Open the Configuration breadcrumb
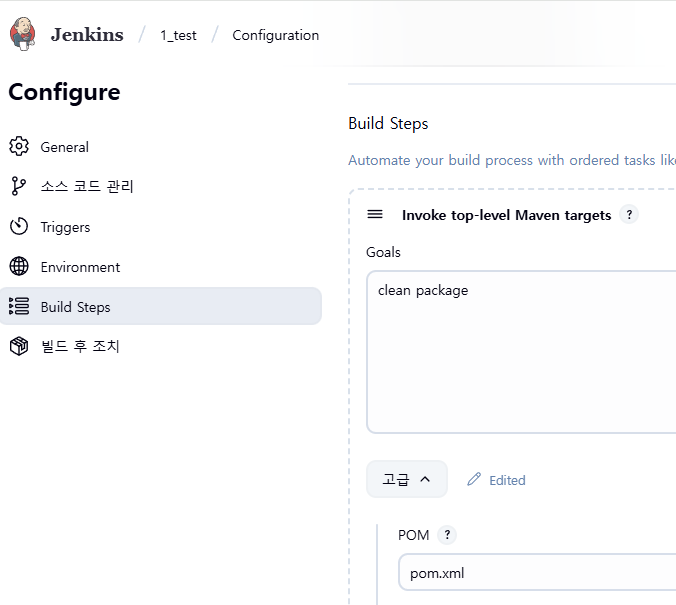Viewport: 676px width, 605px height. point(275,35)
